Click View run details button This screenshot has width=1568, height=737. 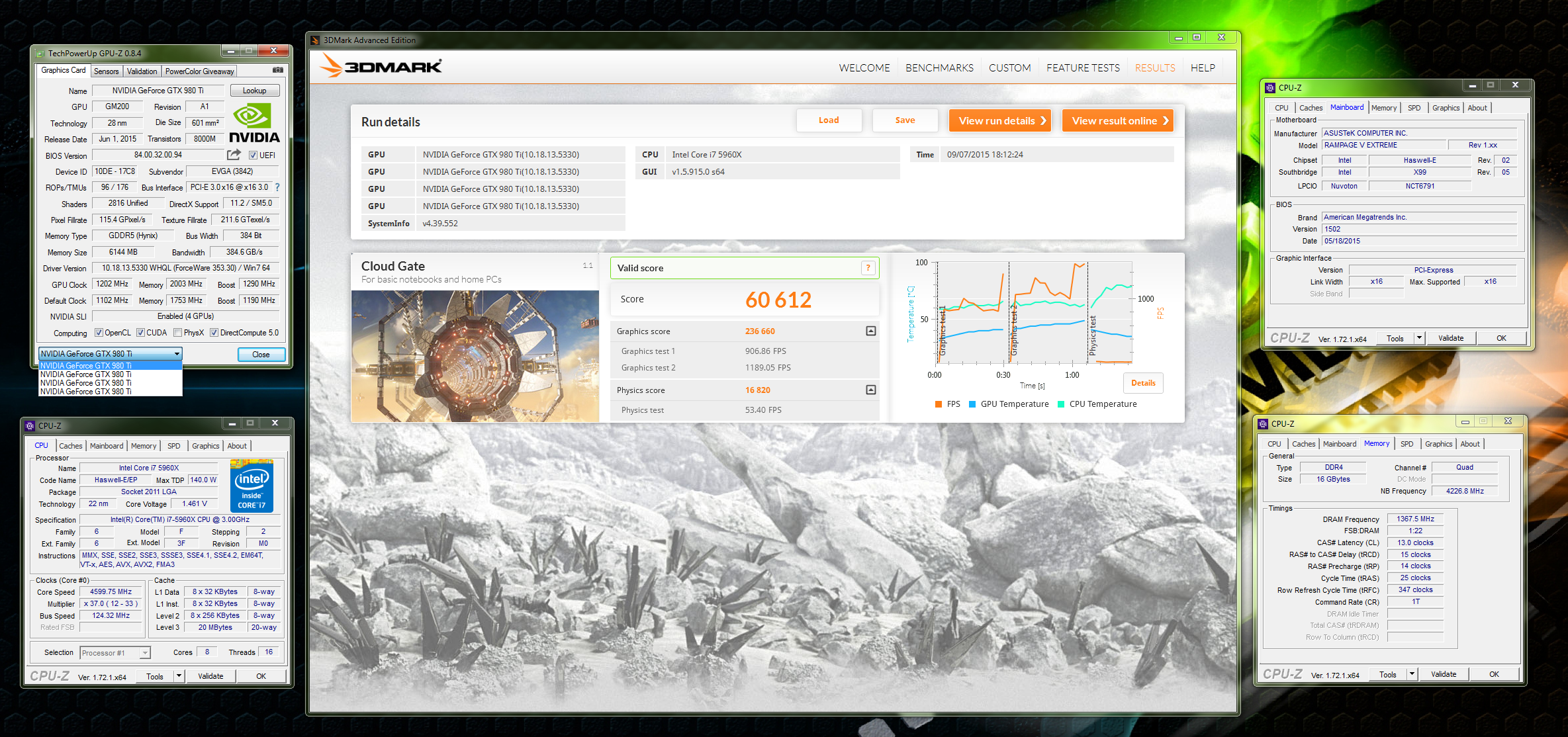click(999, 120)
